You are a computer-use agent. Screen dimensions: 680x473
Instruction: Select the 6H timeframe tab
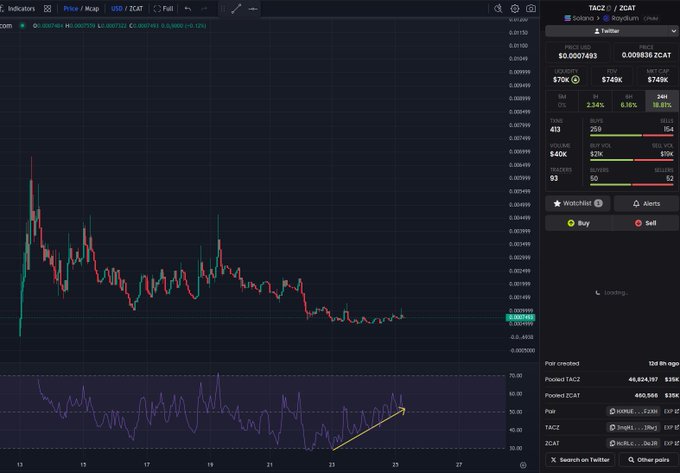coord(629,101)
